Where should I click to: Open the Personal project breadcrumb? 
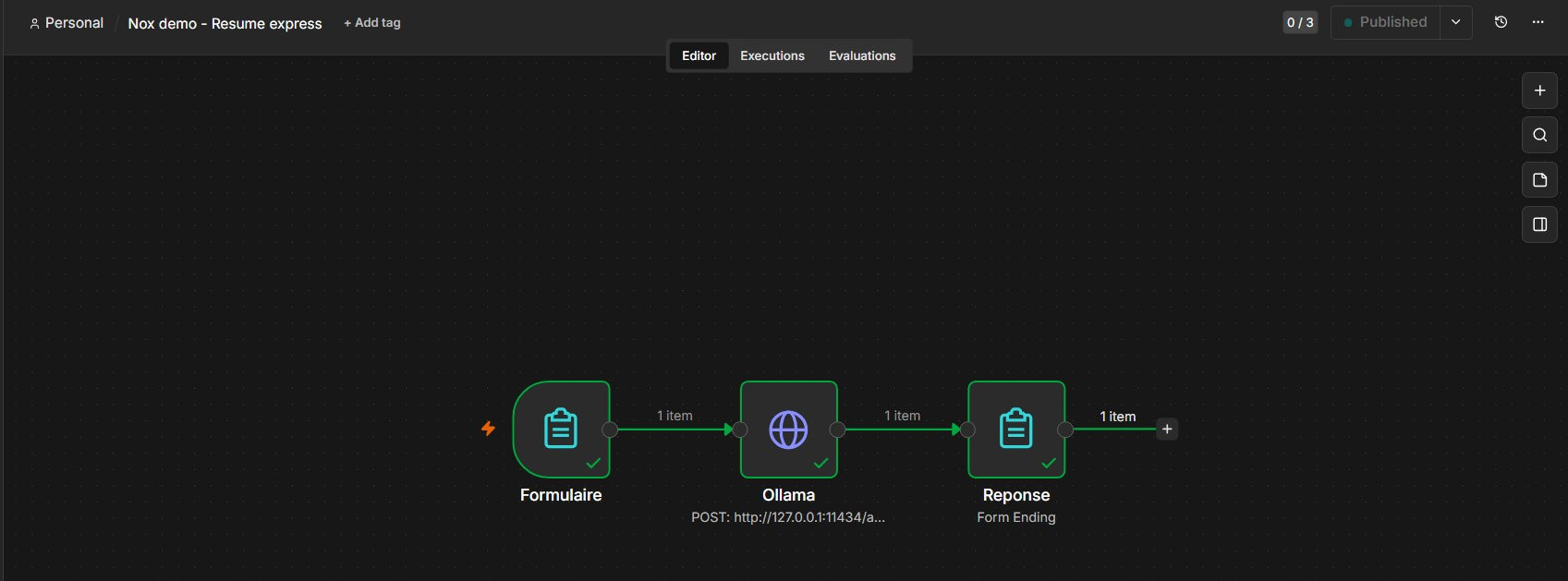(x=67, y=23)
